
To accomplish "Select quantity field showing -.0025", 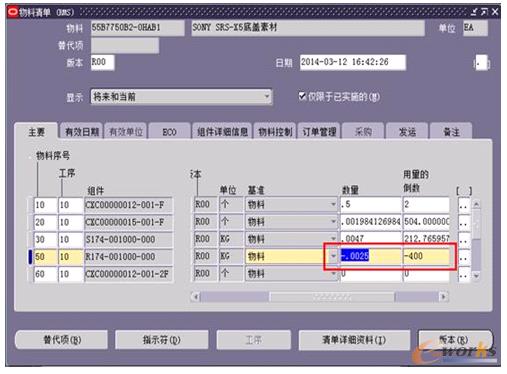I will (371, 256).
